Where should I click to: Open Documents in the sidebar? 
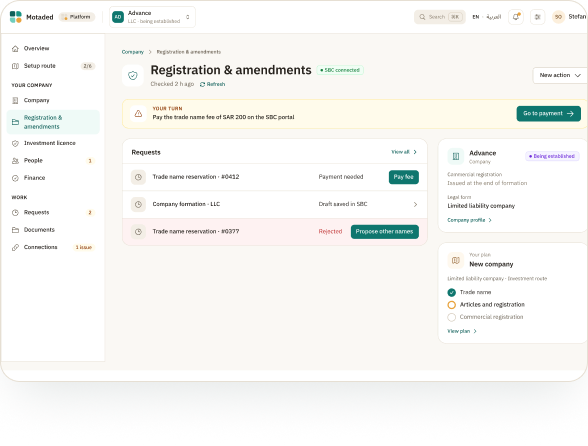tap(53, 230)
